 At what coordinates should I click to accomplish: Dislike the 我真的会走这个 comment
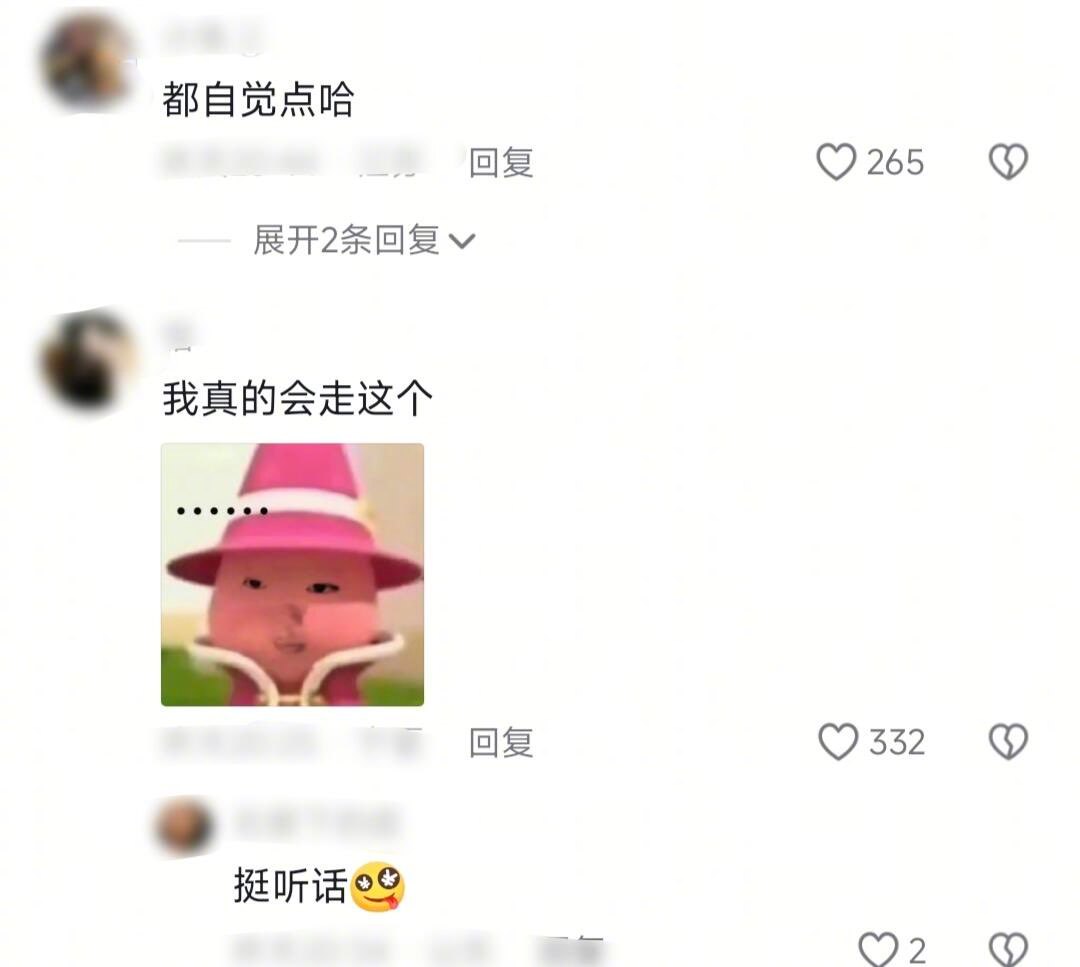click(x=1008, y=742)
